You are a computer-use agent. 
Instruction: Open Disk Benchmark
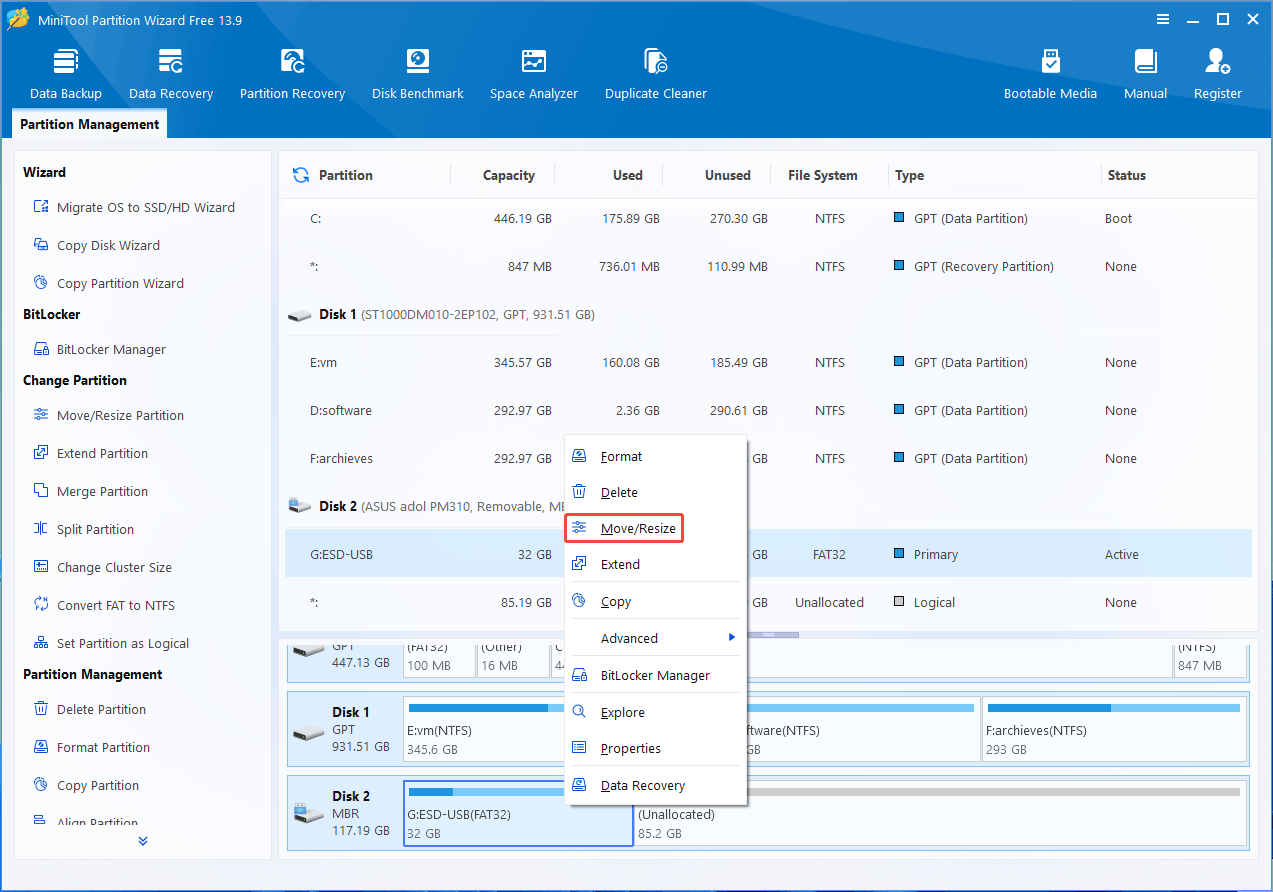[x=418, y=74]
